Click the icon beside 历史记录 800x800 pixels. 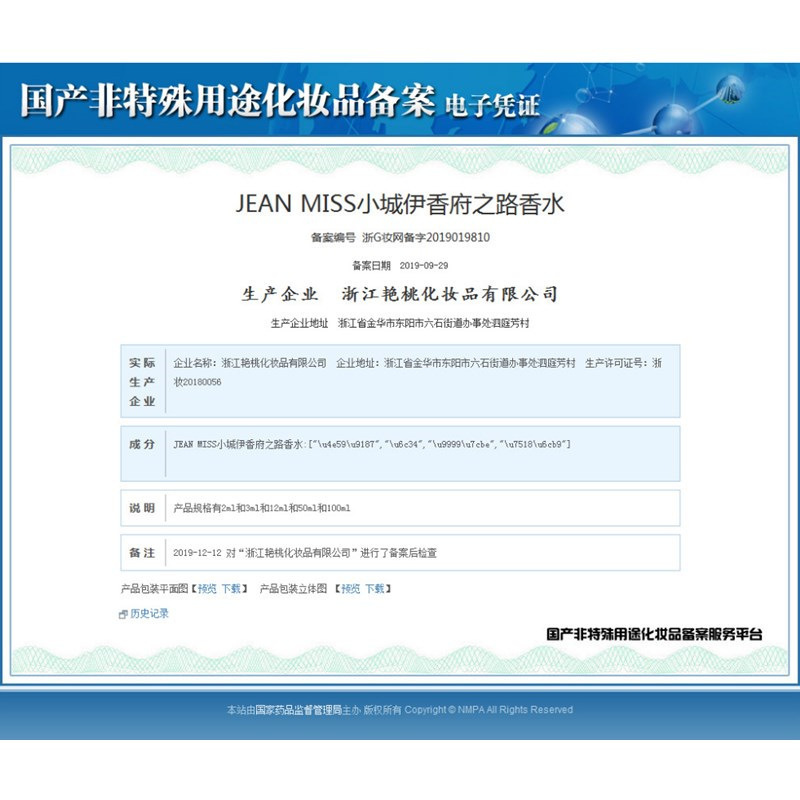pyautogui.click(x=123, y=614)
